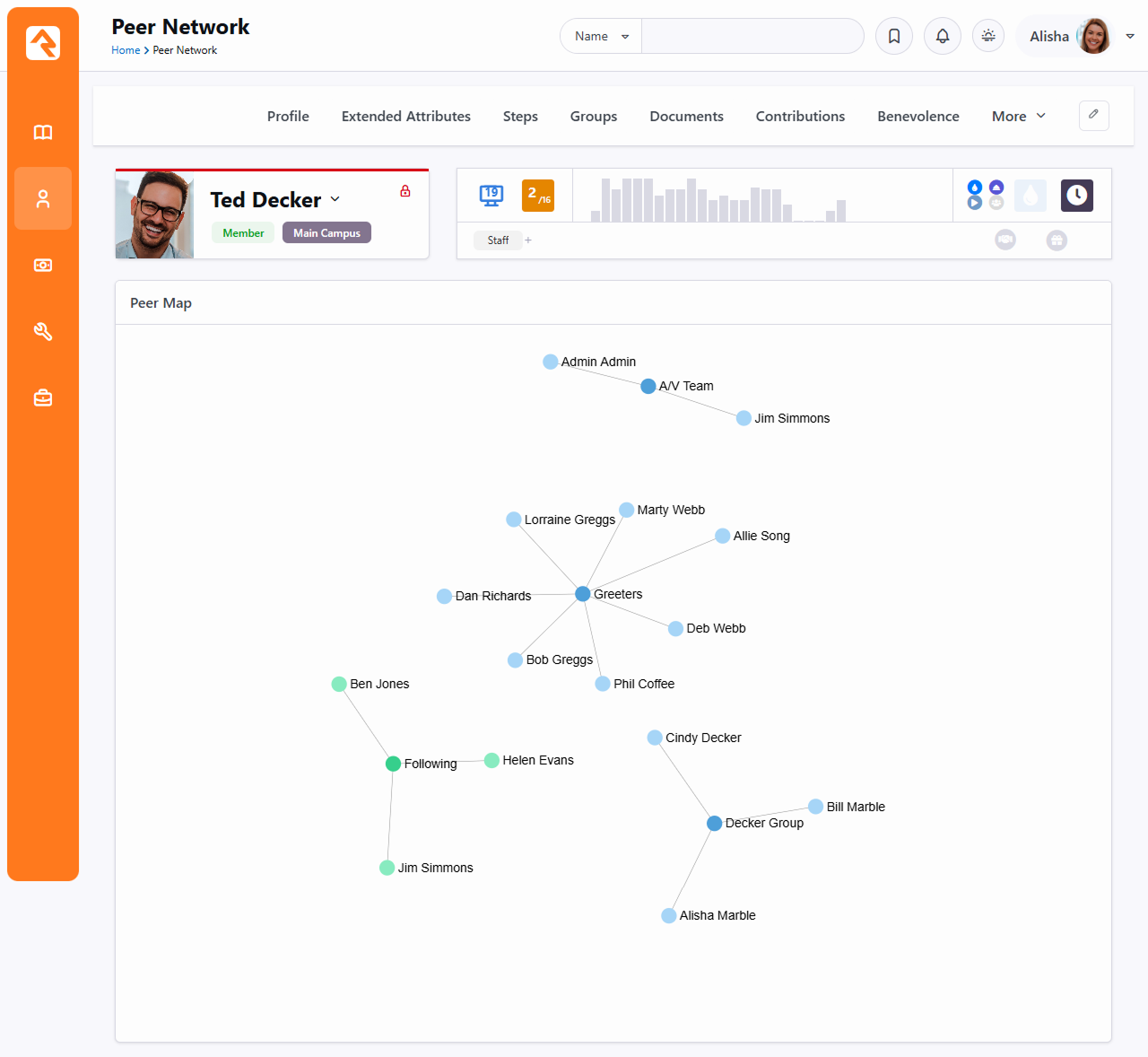Screen dimensions: 1148x1057
Task: Open the Name search type dropdown
Action: pyautogui.click(x=601, y=36)
